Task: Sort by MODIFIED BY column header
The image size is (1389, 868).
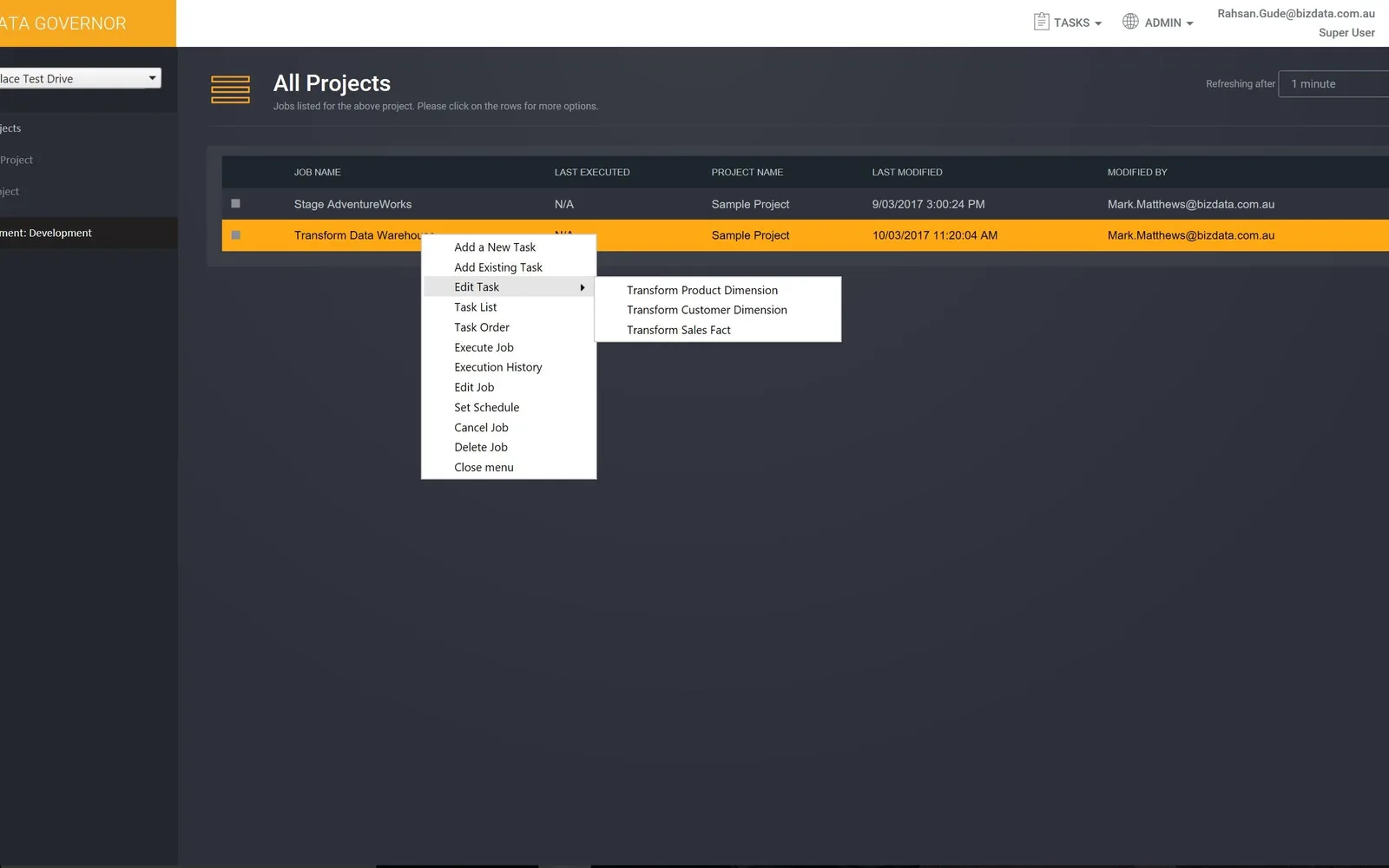Action: pos(1136,173)
